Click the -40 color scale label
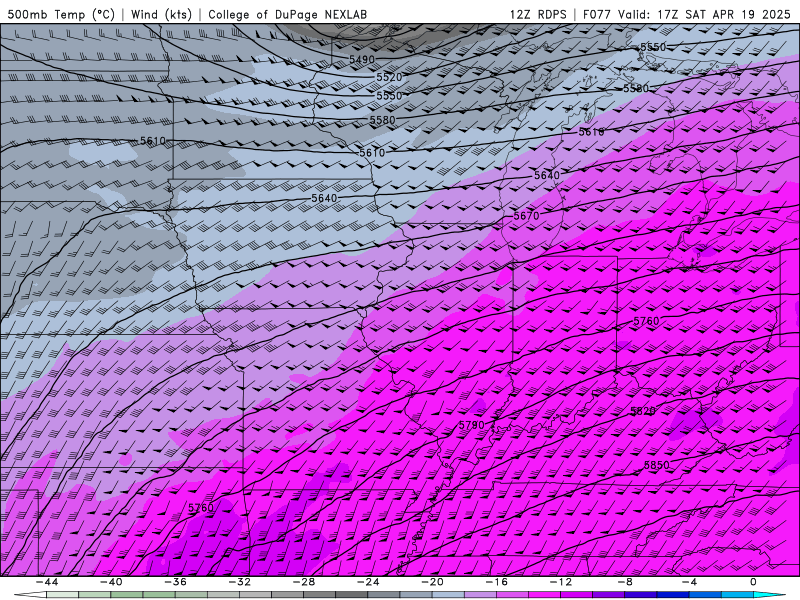Screen dimensions: 800x600 click(x=111, y=582)
